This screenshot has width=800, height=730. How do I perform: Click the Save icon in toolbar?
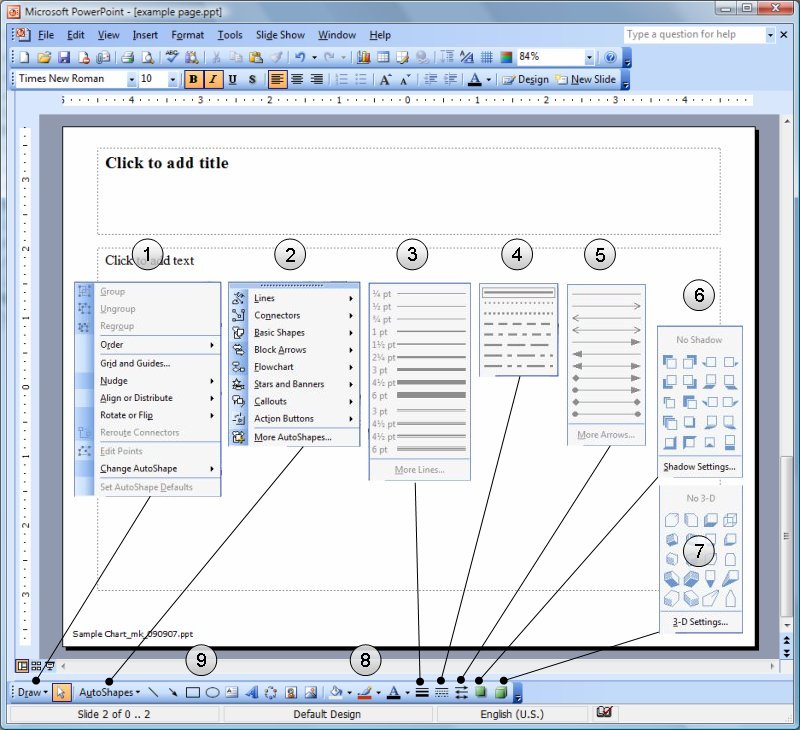pyautogui.click(x=63, y=58)
